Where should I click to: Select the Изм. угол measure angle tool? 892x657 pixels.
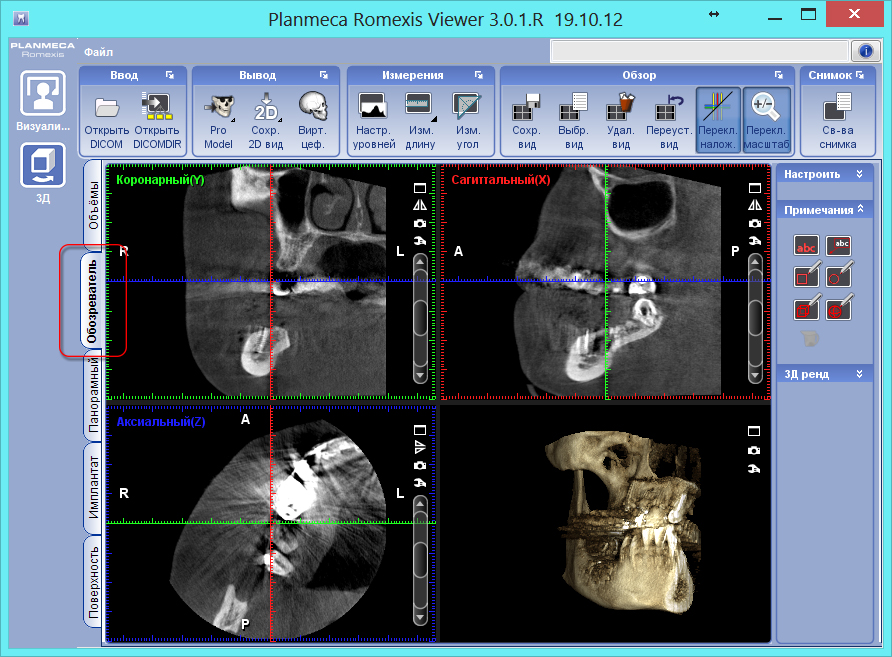click(467, 121)
